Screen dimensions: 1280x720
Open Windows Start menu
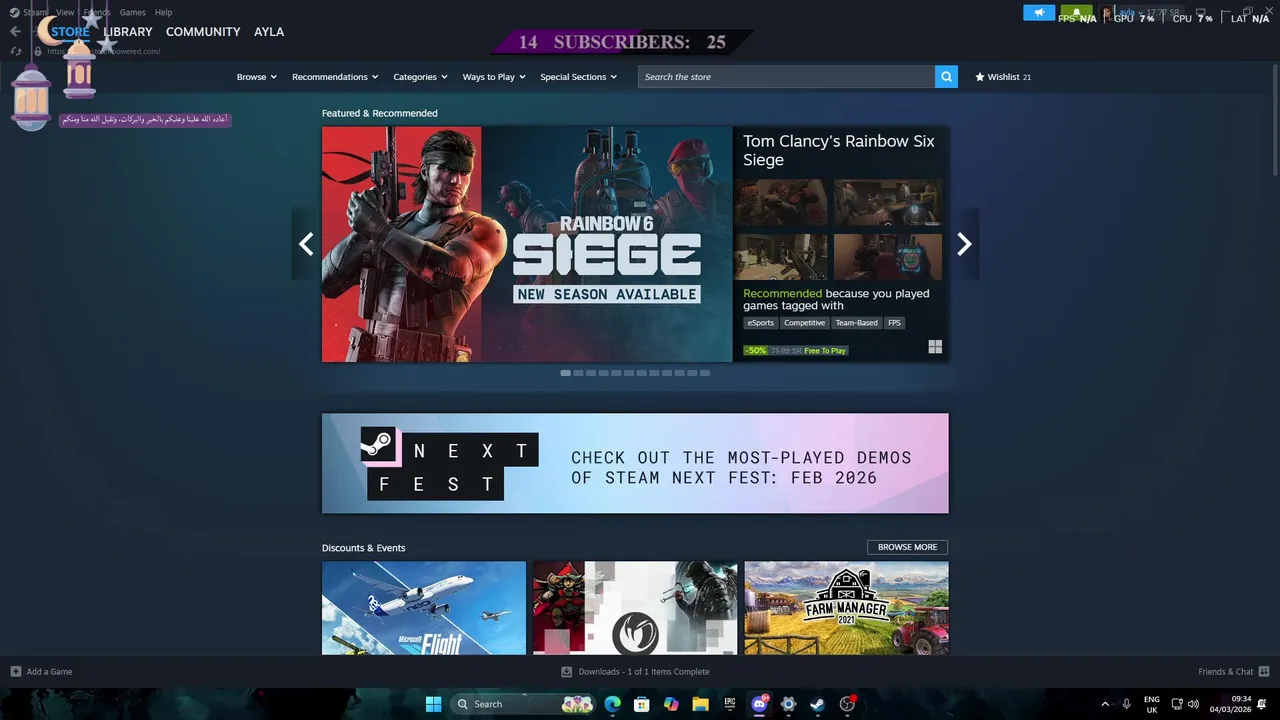coord(433,704)
